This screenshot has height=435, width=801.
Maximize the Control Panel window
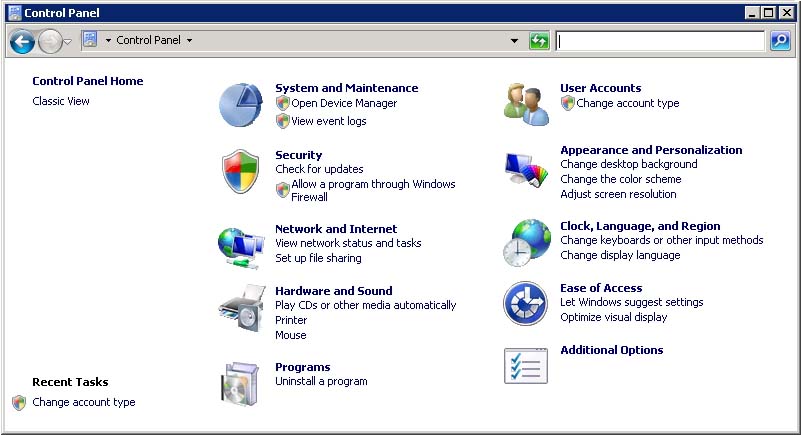(768, 13)
